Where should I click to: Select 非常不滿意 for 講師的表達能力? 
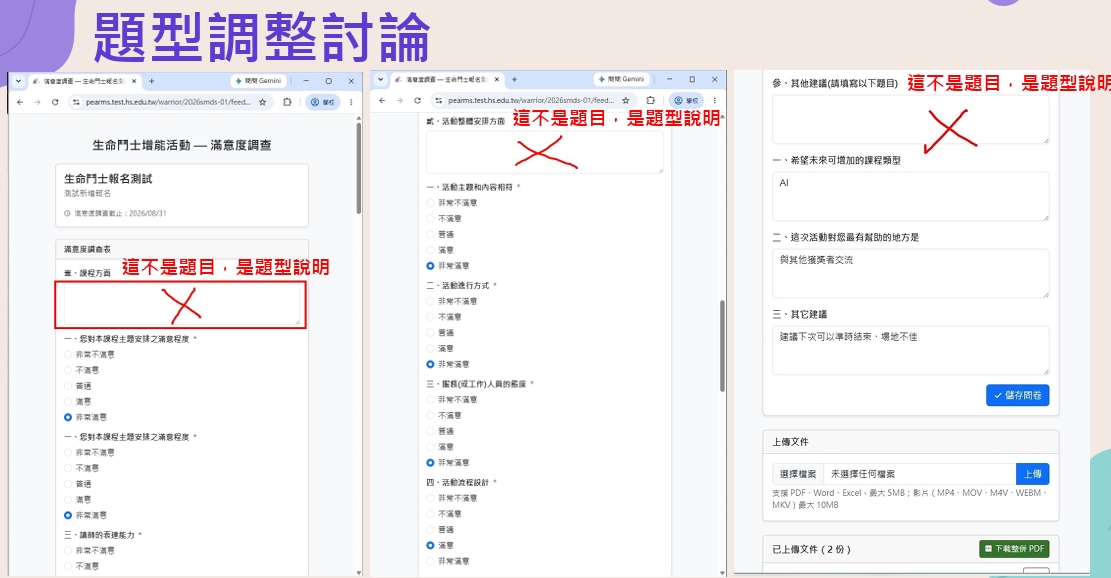coord(68,550)
